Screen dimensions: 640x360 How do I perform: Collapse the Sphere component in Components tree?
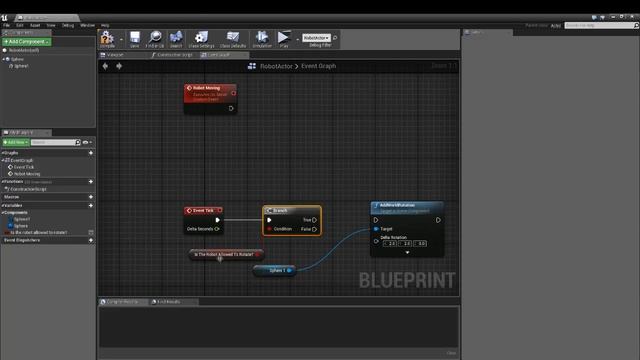click(4, 59)
